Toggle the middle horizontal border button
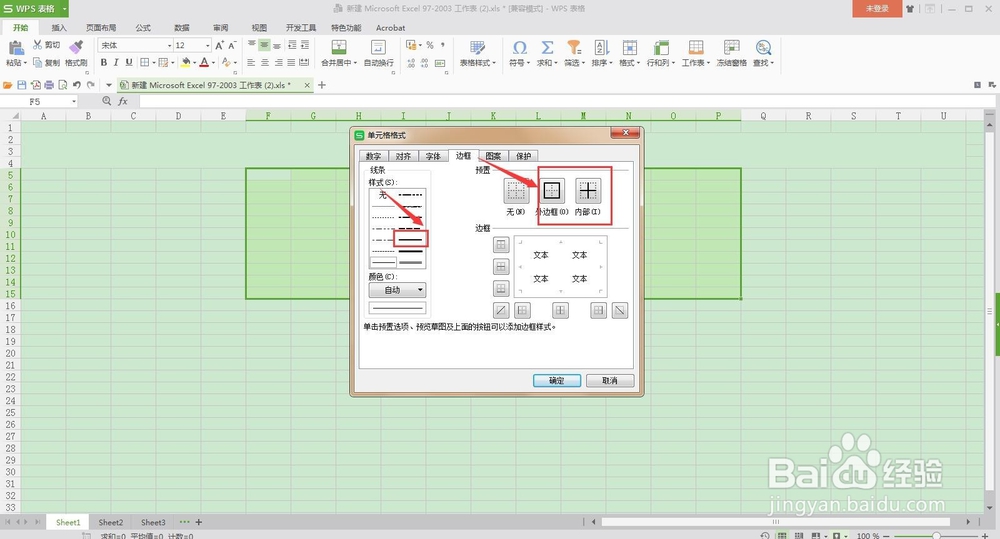This screenshot has width=1000, height=539. pyautogui.click(x=501, y=267)
